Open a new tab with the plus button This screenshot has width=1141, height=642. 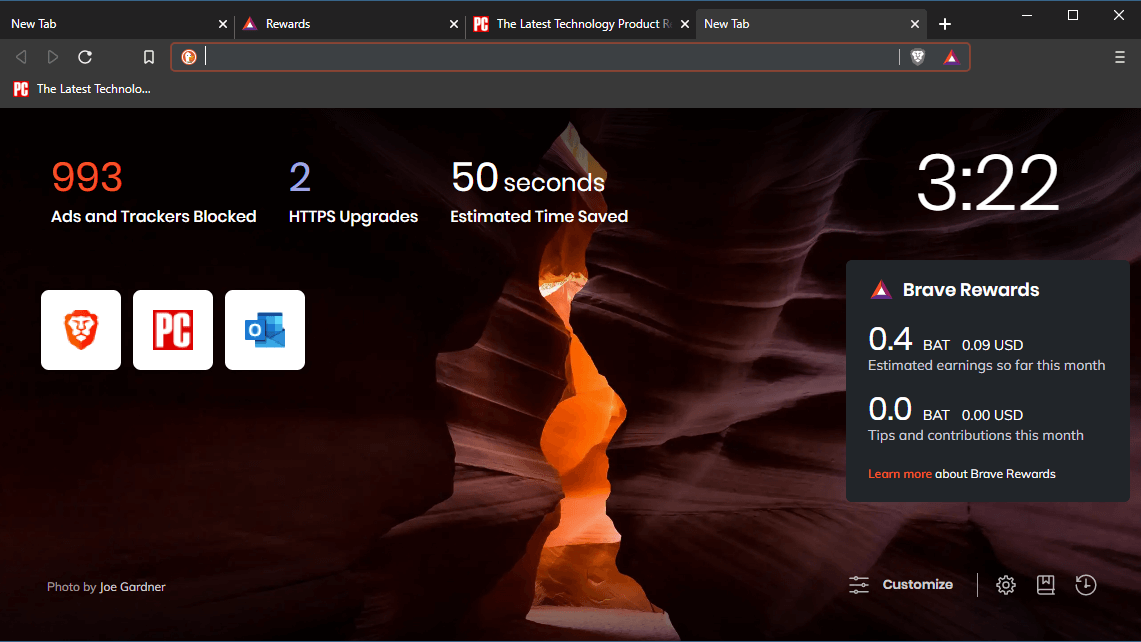click(944, 23)
